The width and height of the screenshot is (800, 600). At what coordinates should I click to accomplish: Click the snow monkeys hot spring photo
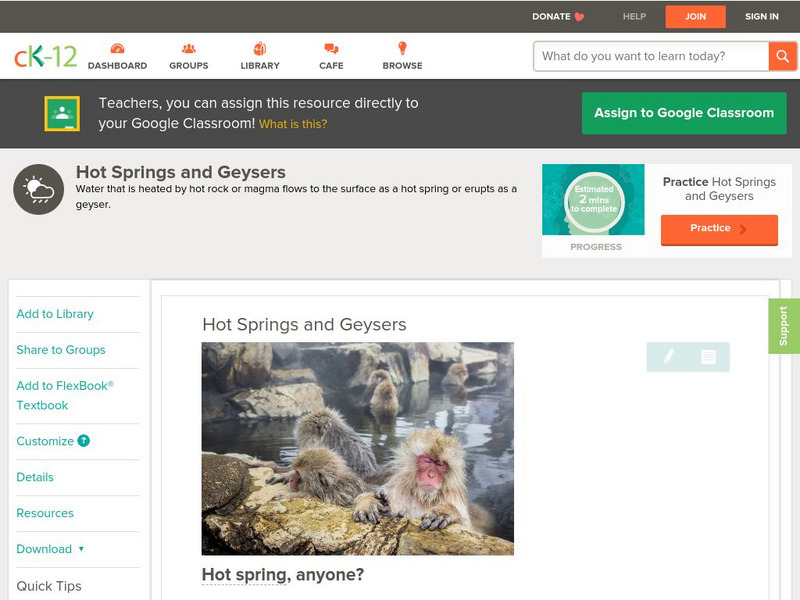pos(358,448)
